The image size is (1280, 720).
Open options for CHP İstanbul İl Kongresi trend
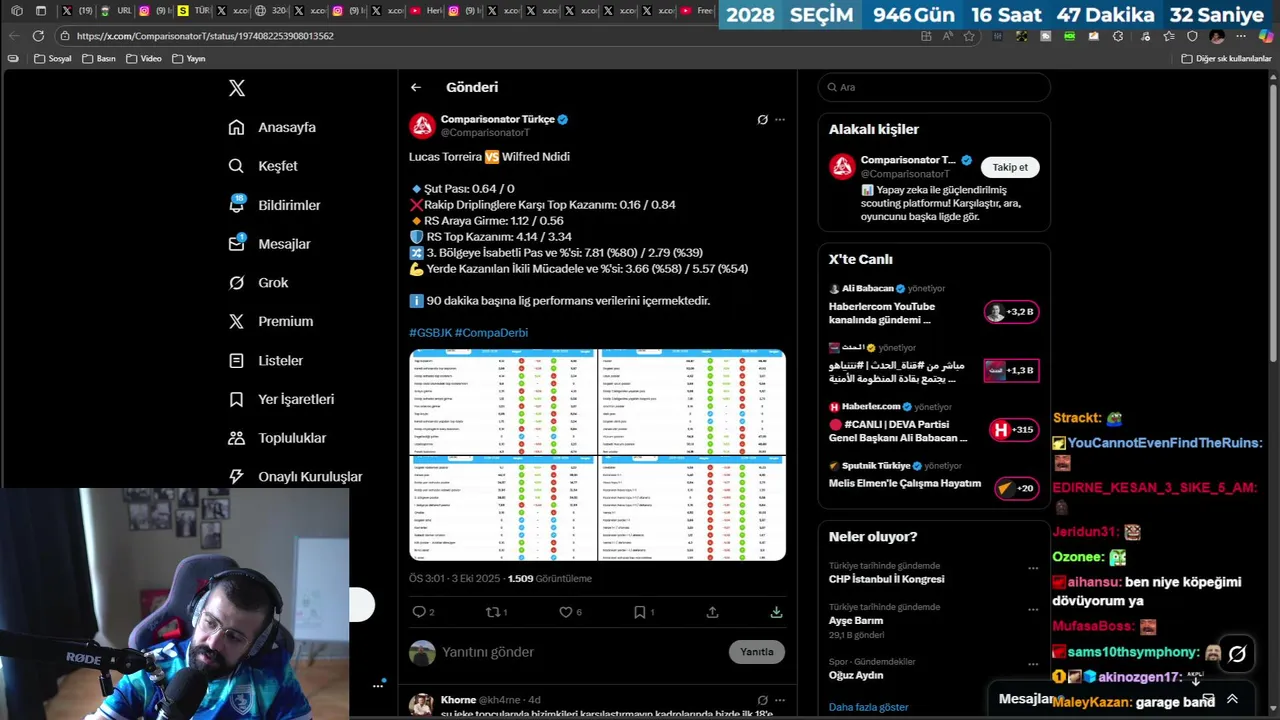pos(1033,568)
